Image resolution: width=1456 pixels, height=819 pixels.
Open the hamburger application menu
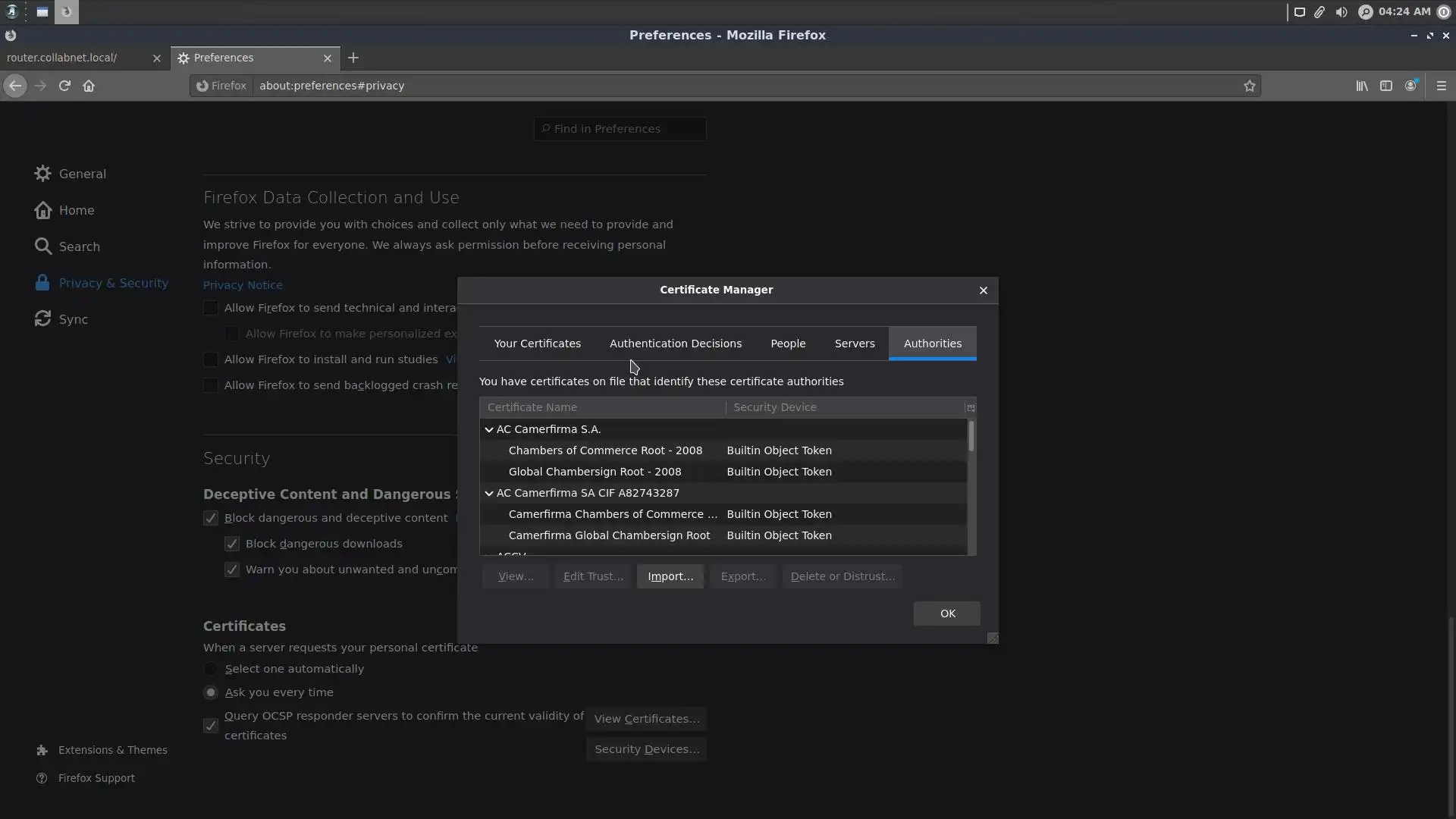[1442, 86]
